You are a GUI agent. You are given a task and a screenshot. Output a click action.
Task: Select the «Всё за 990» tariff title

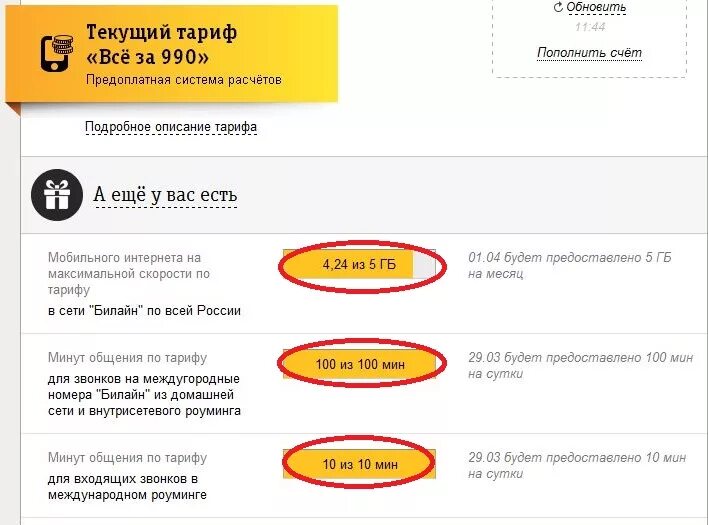pos(147,56)
